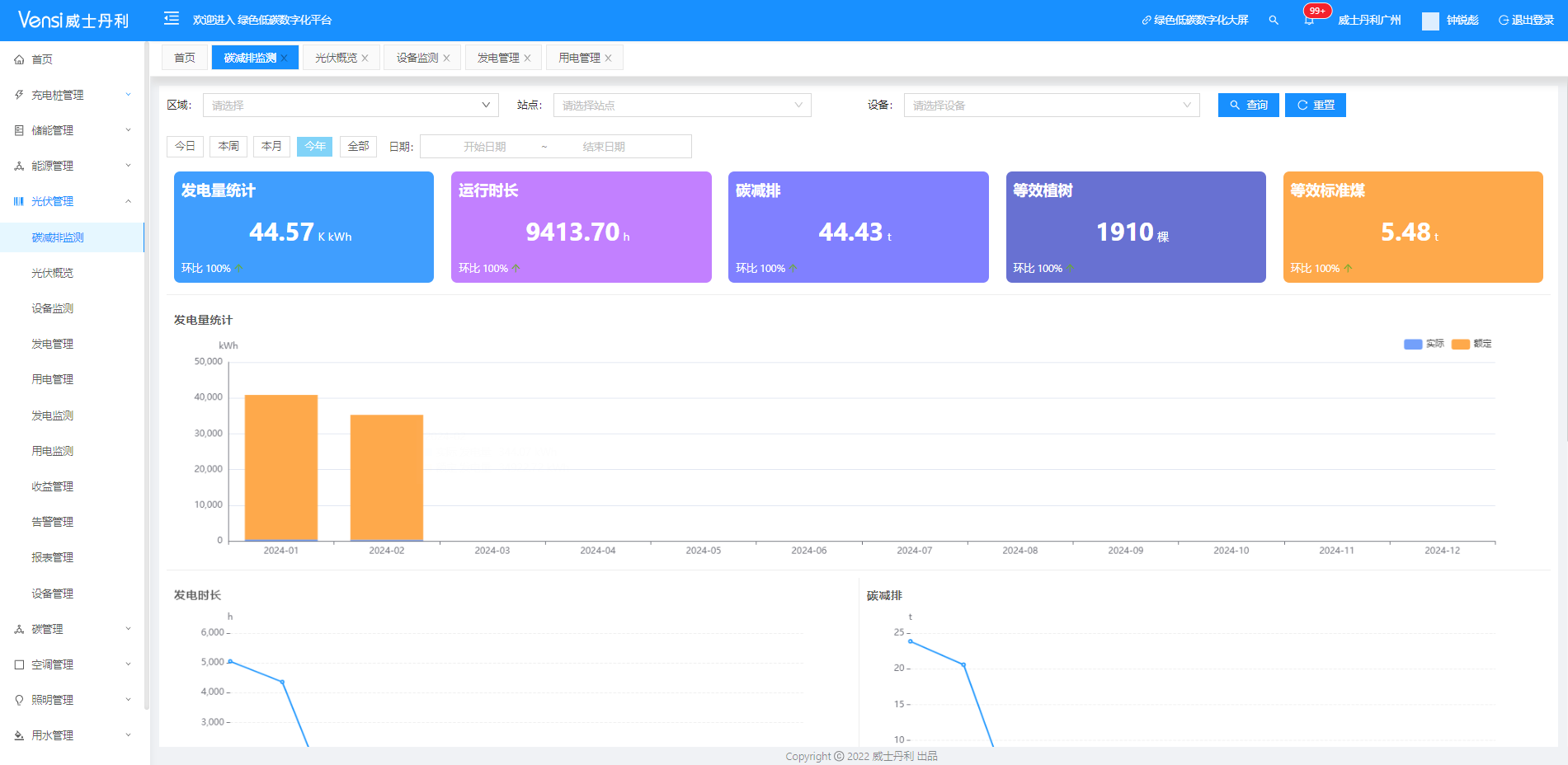The image size is (1568, 765).
Task: Select the 本月 time range
Action: [x=271, y=146]
